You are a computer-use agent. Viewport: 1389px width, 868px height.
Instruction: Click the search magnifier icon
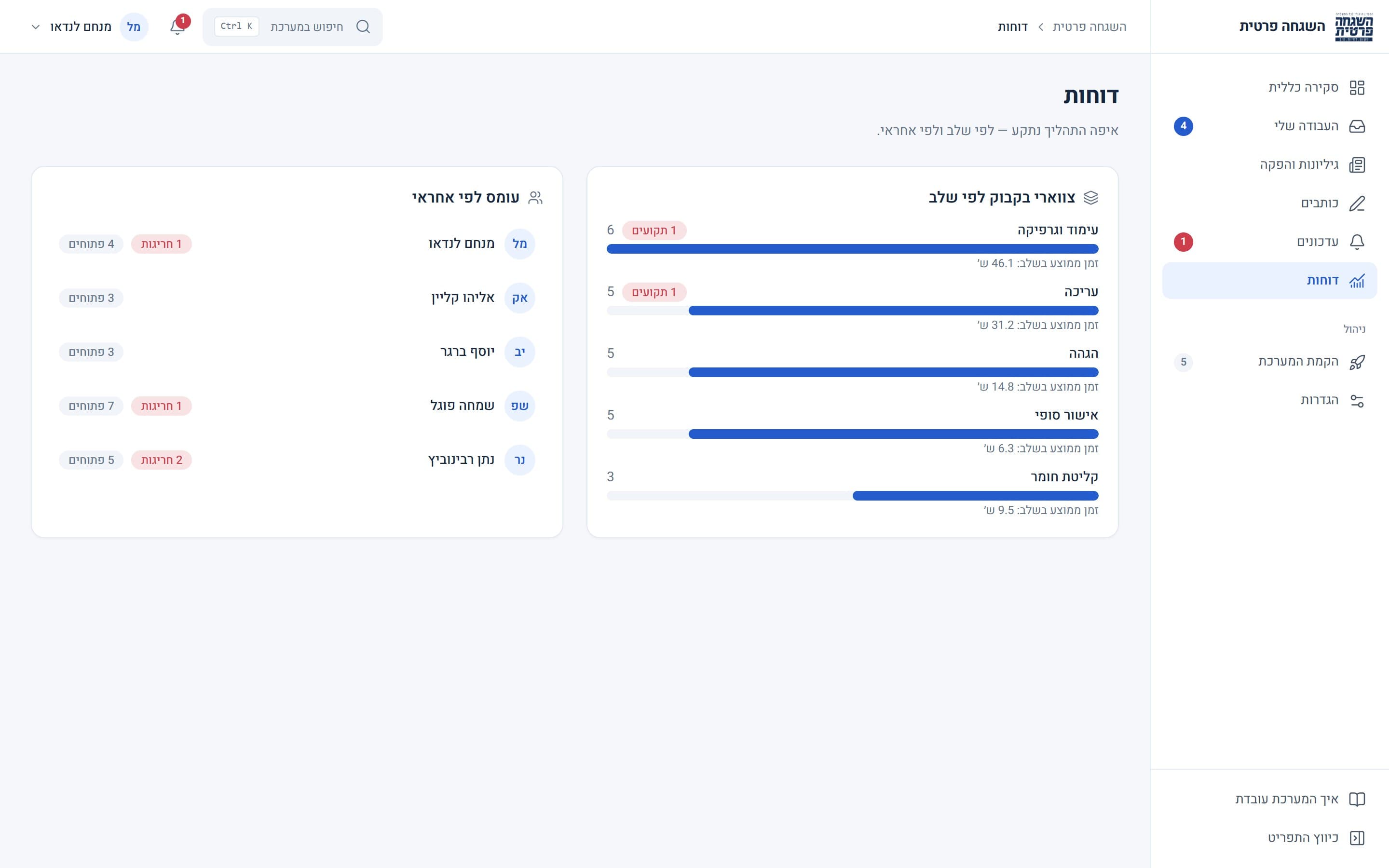click(x=363, y=27)
